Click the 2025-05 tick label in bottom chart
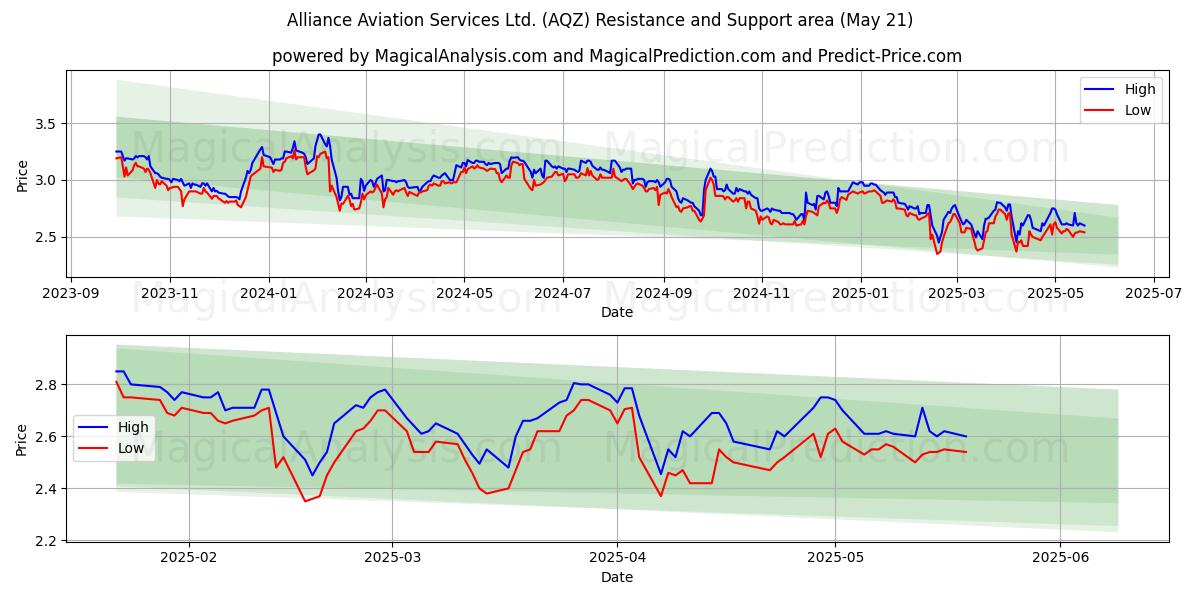Screen dimensions: 1200x600 835,558
